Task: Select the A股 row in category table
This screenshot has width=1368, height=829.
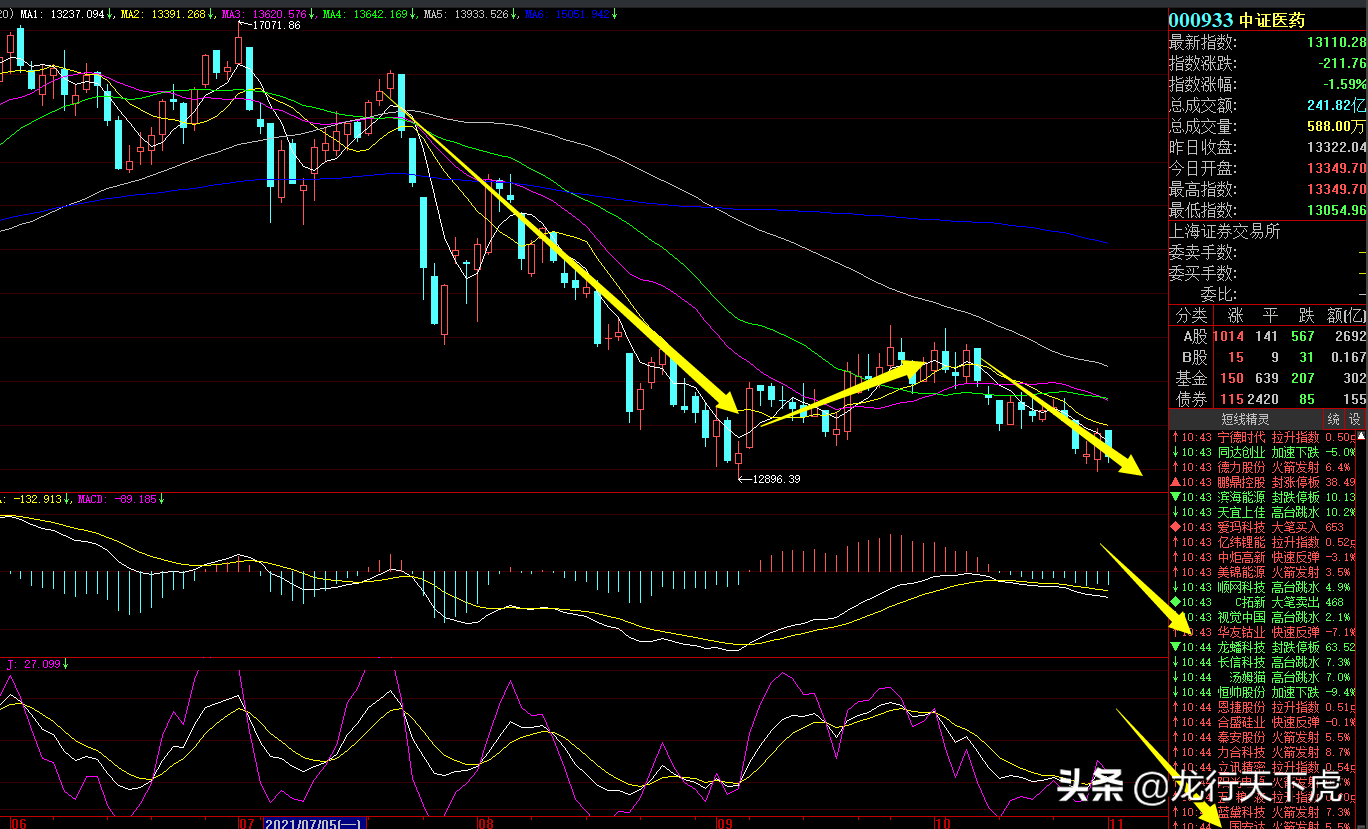Action: click(1267, 337)
